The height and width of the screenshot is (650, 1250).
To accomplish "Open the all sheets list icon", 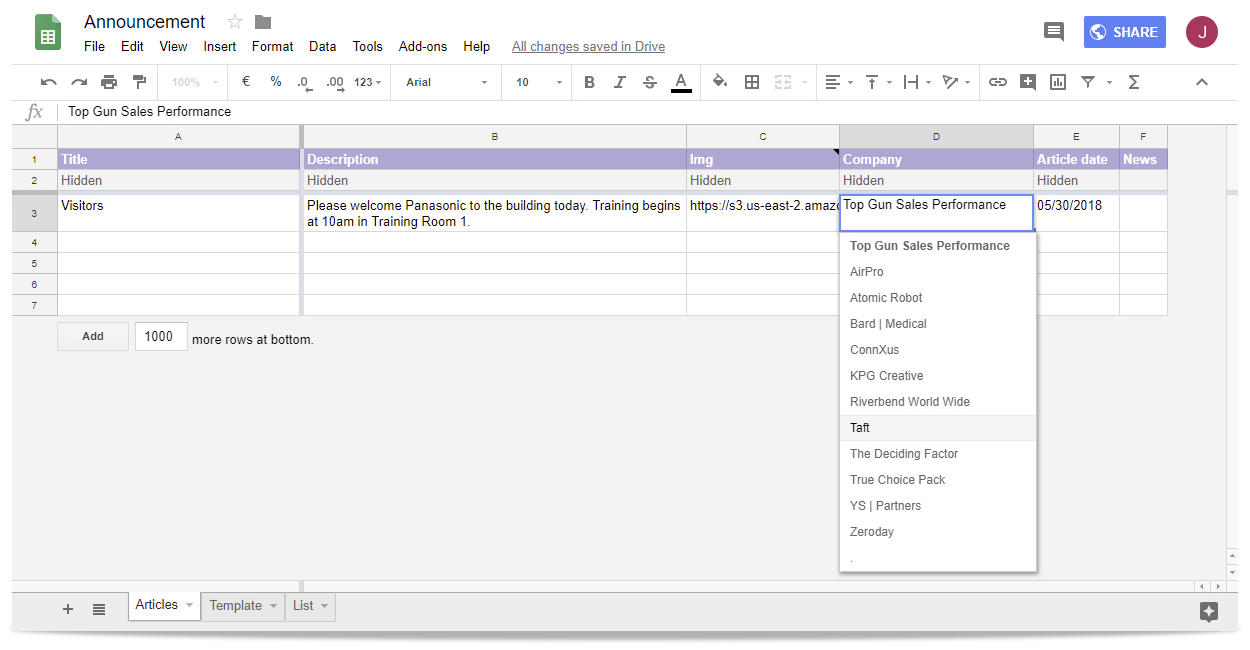I will [x=99, y=609].
